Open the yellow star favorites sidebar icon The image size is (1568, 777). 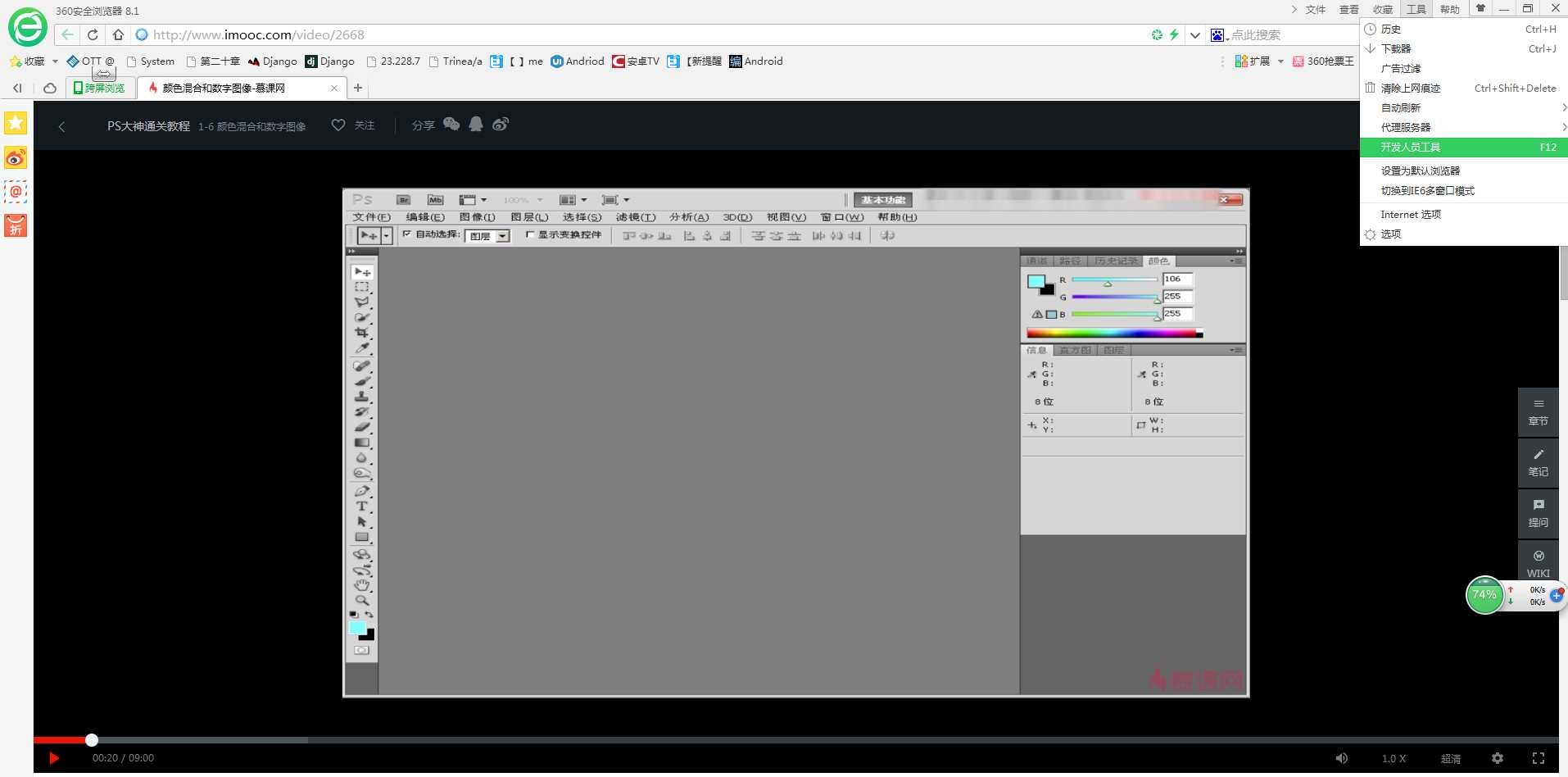(x=16, y=123)
